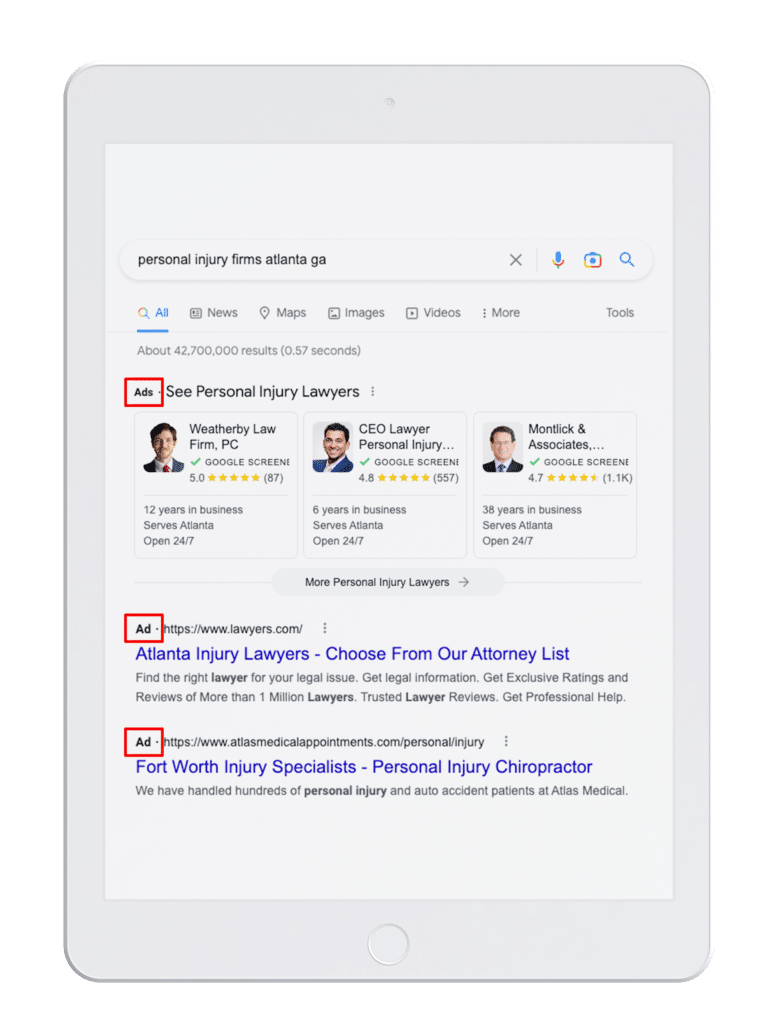Open CEO Lawyer Personal Injury listing title

pyautogui.click(x=406, y=436)
